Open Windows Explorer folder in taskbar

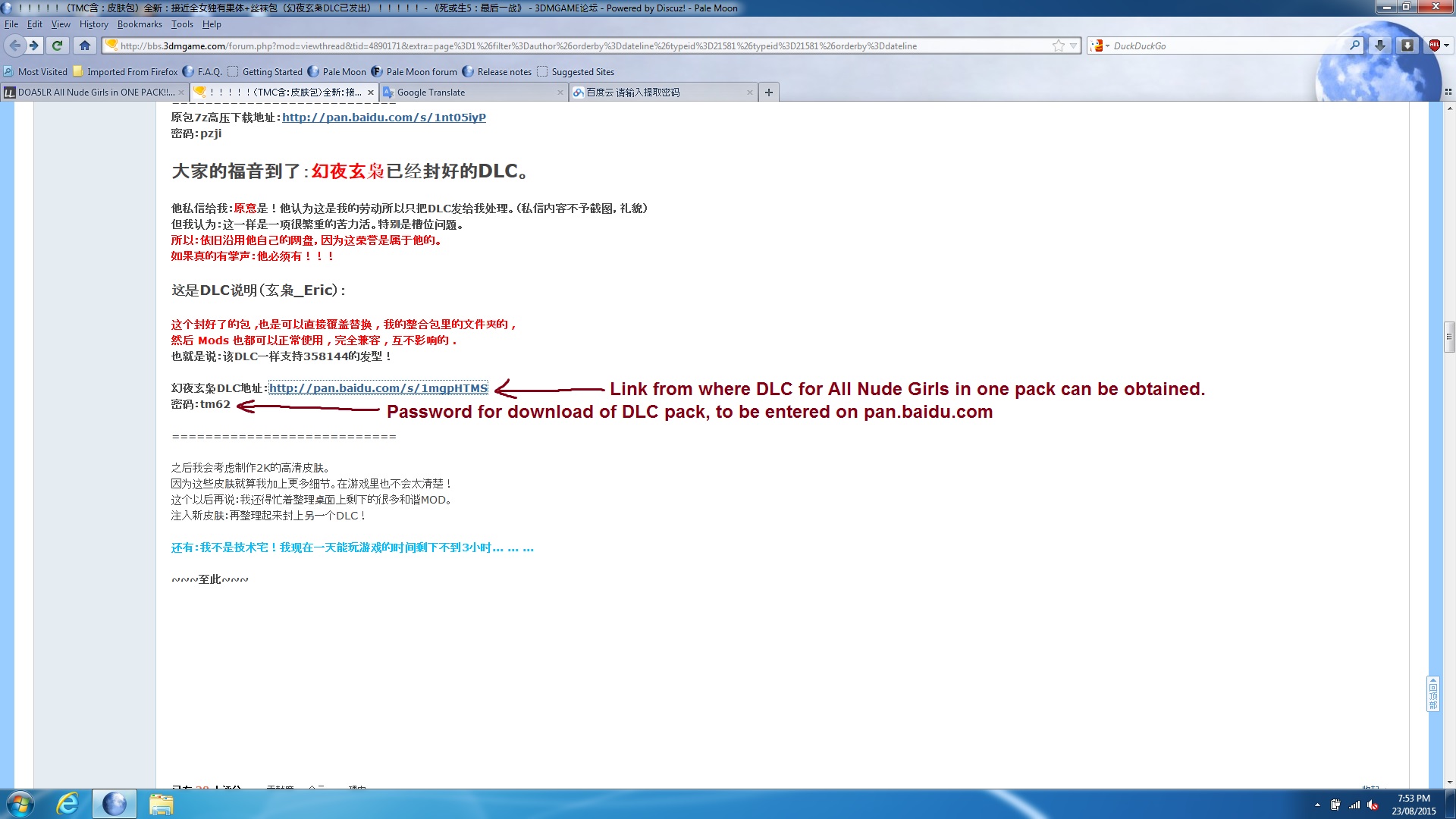[161, 804]
